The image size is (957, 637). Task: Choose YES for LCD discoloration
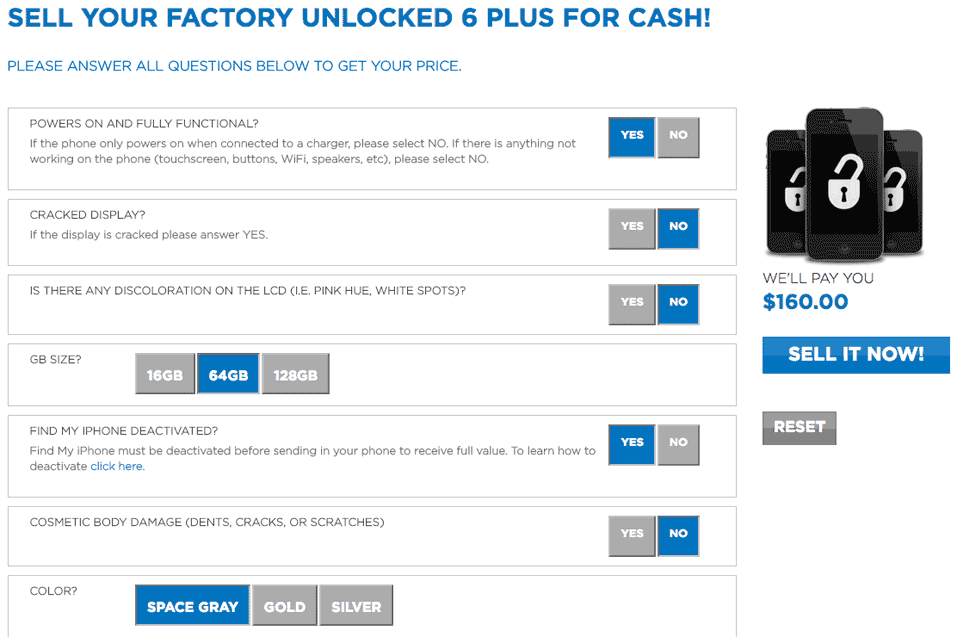tap(632, 304)
